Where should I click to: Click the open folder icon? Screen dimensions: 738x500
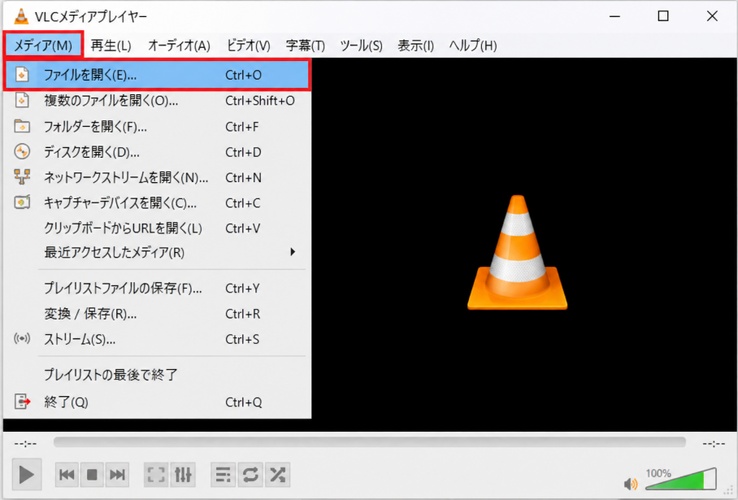coord(22,126)
